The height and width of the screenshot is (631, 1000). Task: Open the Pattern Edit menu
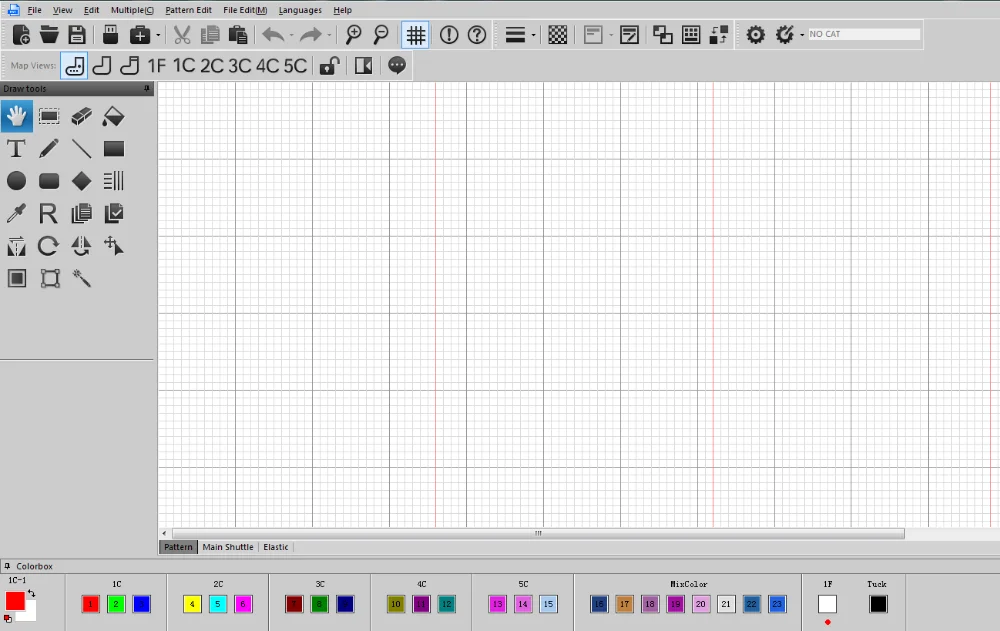188,10
